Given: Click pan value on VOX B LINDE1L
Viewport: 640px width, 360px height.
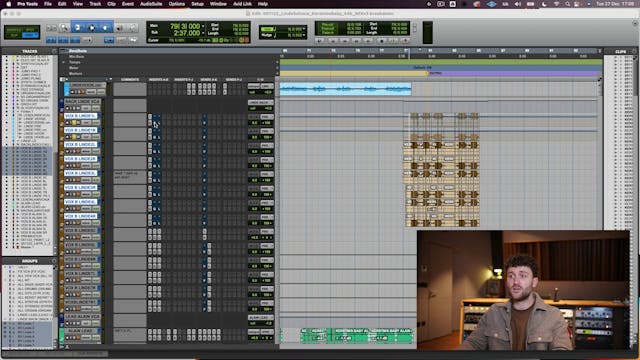Looking at the screenshot, I should tap(267, 122).
